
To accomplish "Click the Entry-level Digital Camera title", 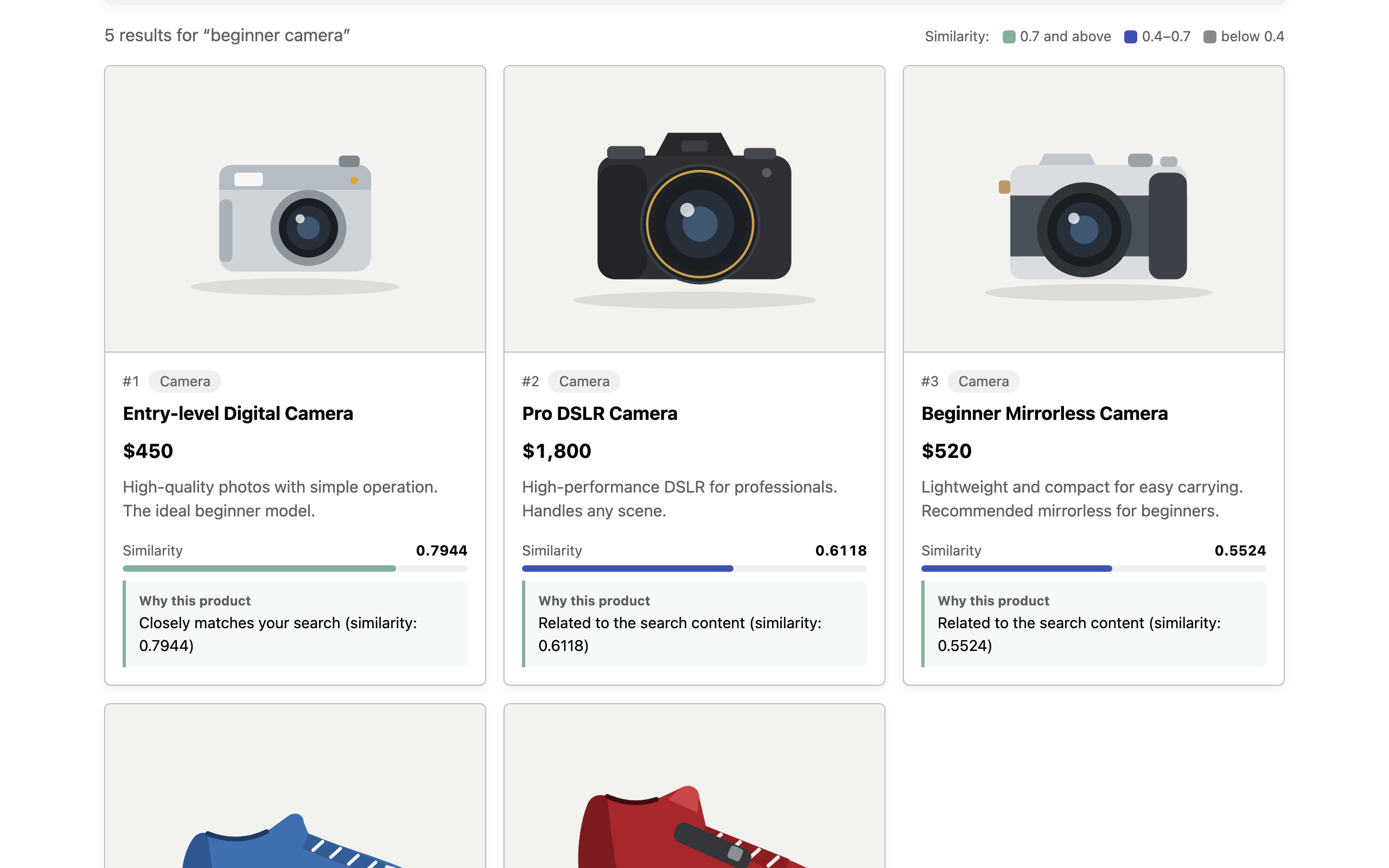I will 238,413.
